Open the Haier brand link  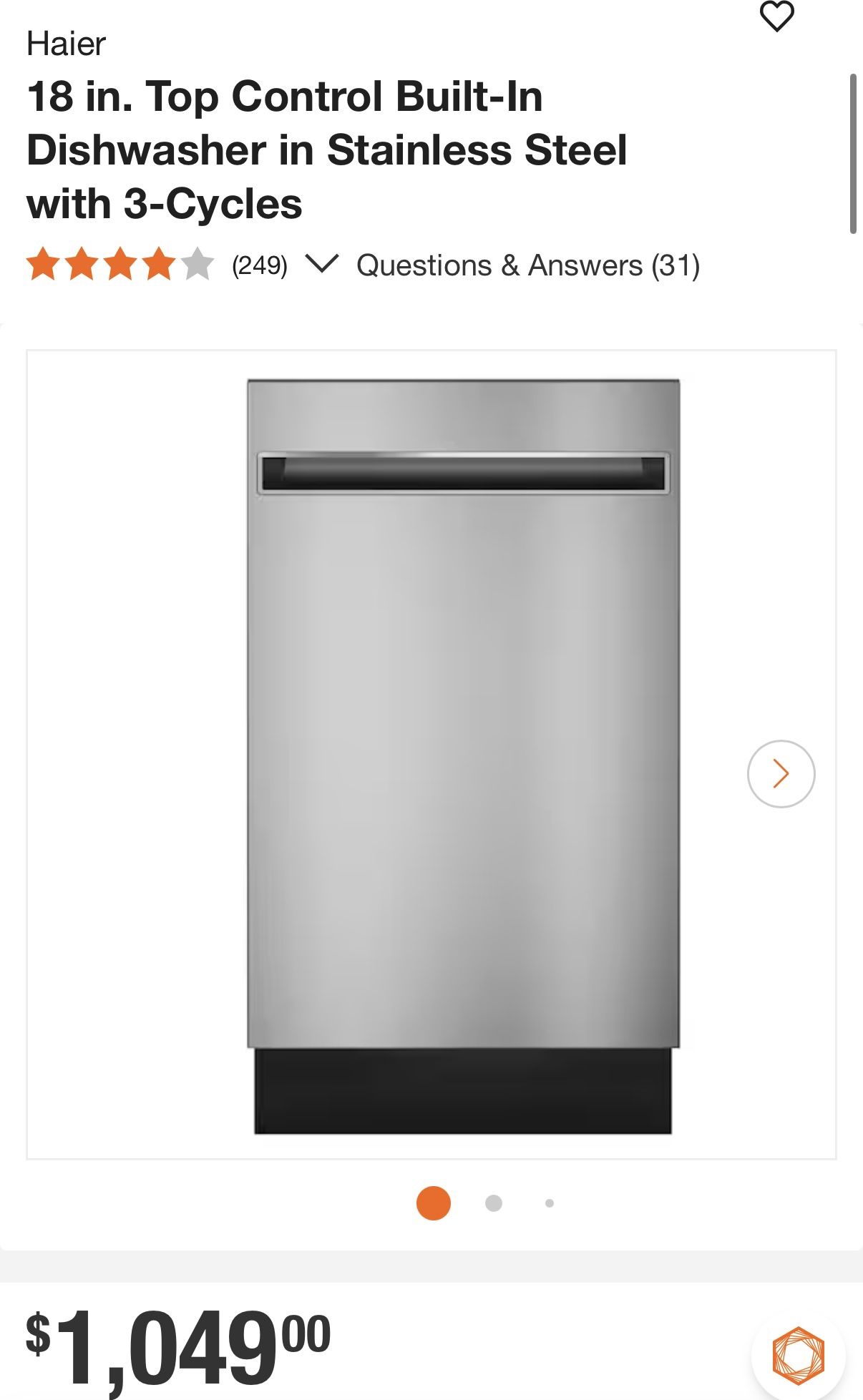(66, 44)
